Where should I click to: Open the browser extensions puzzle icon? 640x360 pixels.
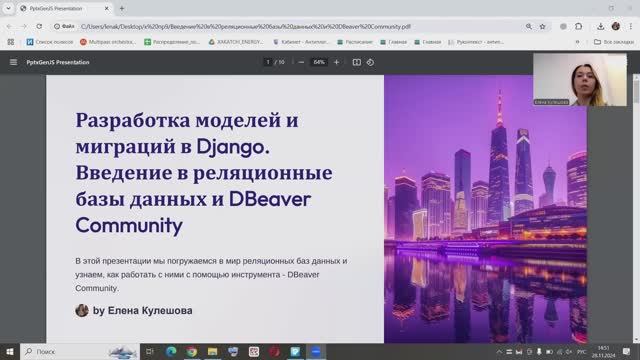coord(578,26)
